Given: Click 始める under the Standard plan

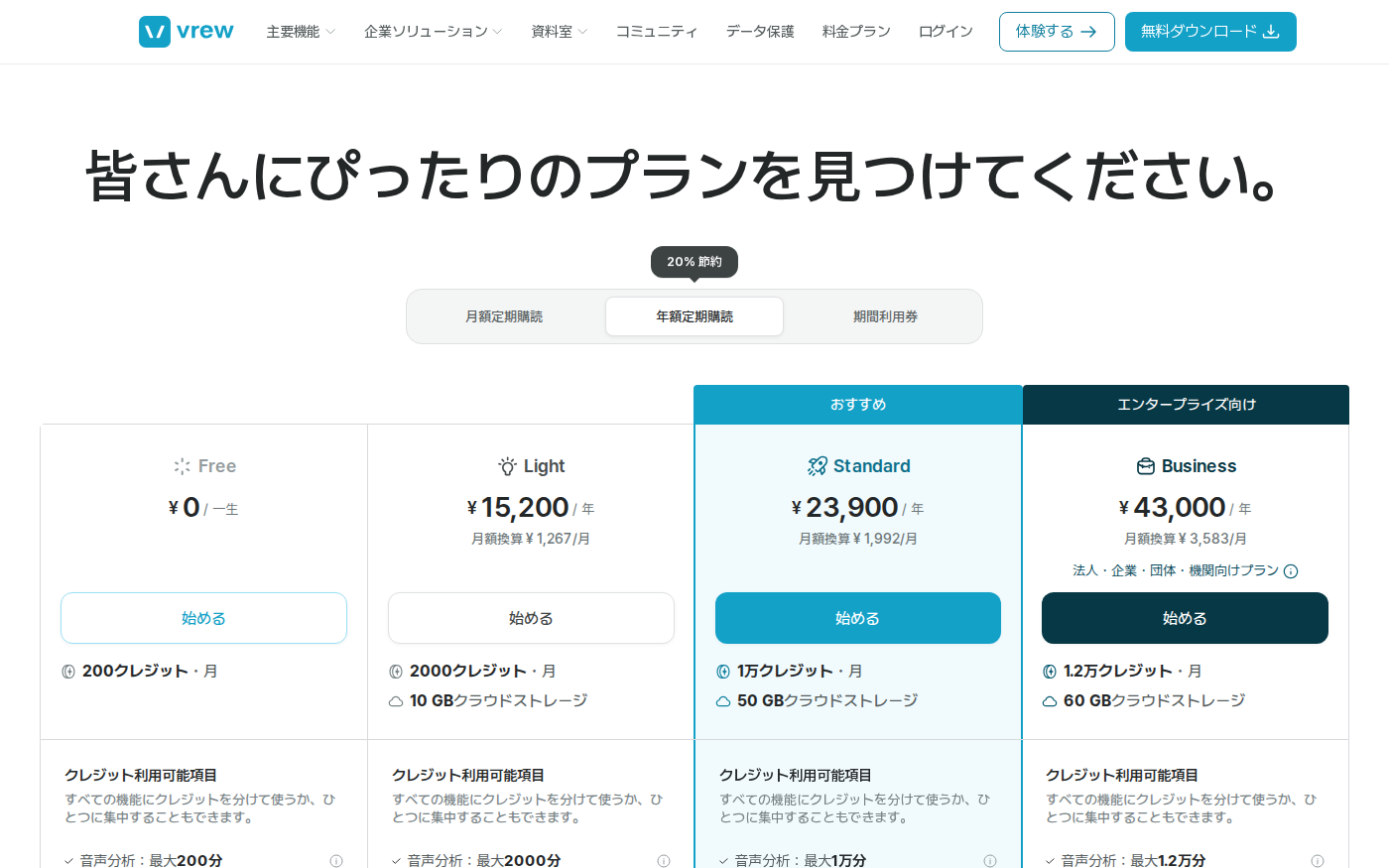Looking at the screenshot, I should [x=858, y=618].
